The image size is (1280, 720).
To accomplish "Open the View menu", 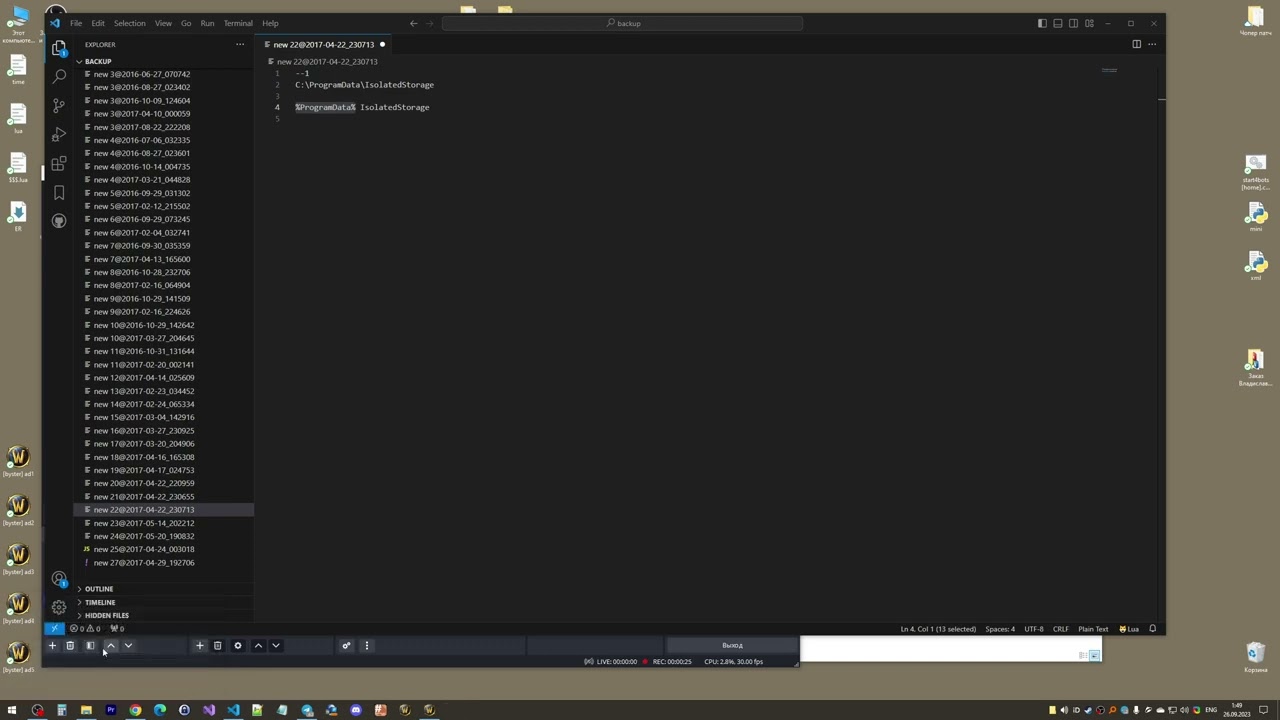I will (163, 23).
